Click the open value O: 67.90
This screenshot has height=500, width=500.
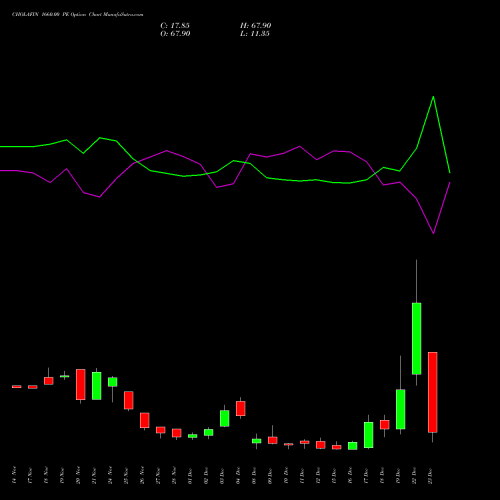(x=175, y=34)
